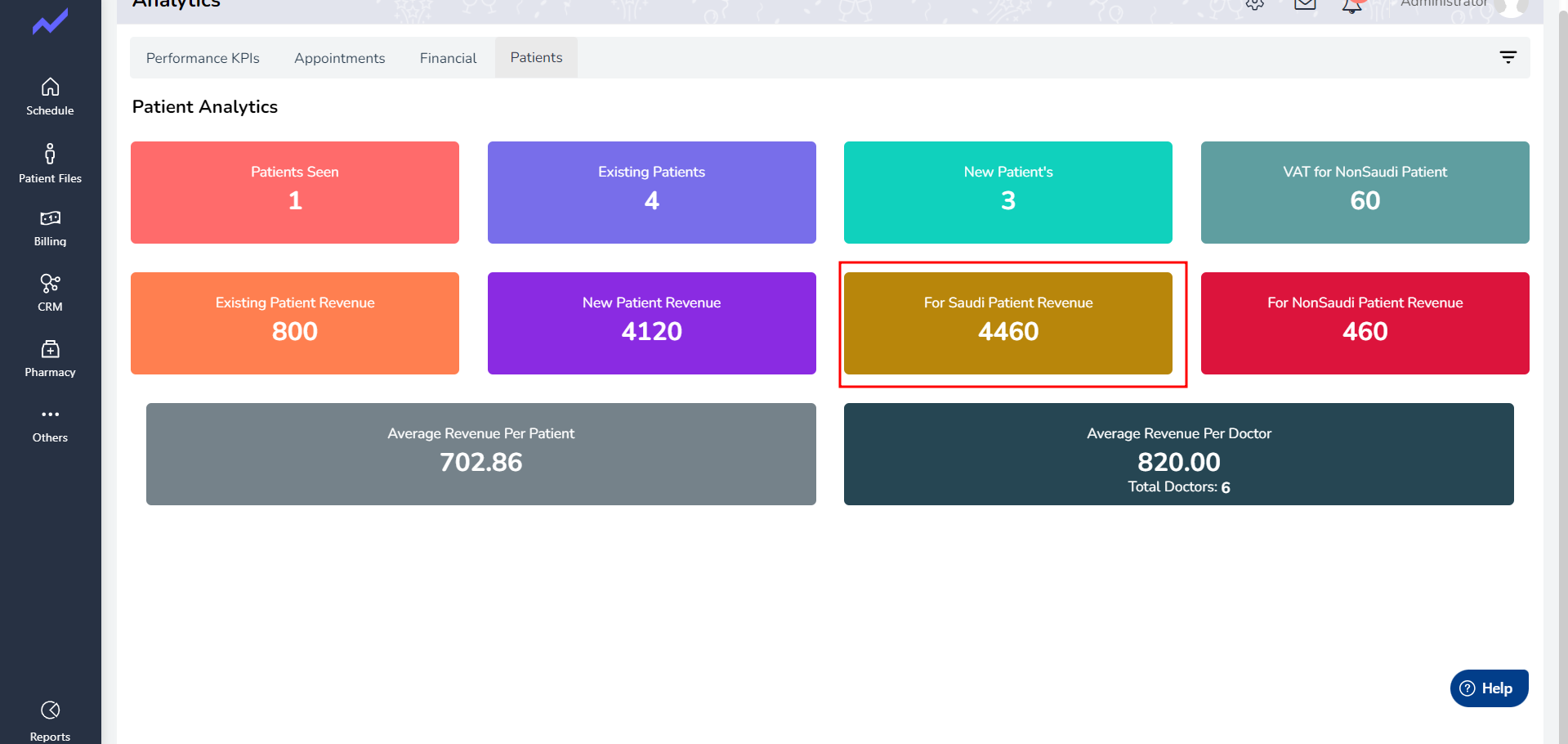
Task: Expand the Others menu in the sidebar
Action: (x=50, y=425)
